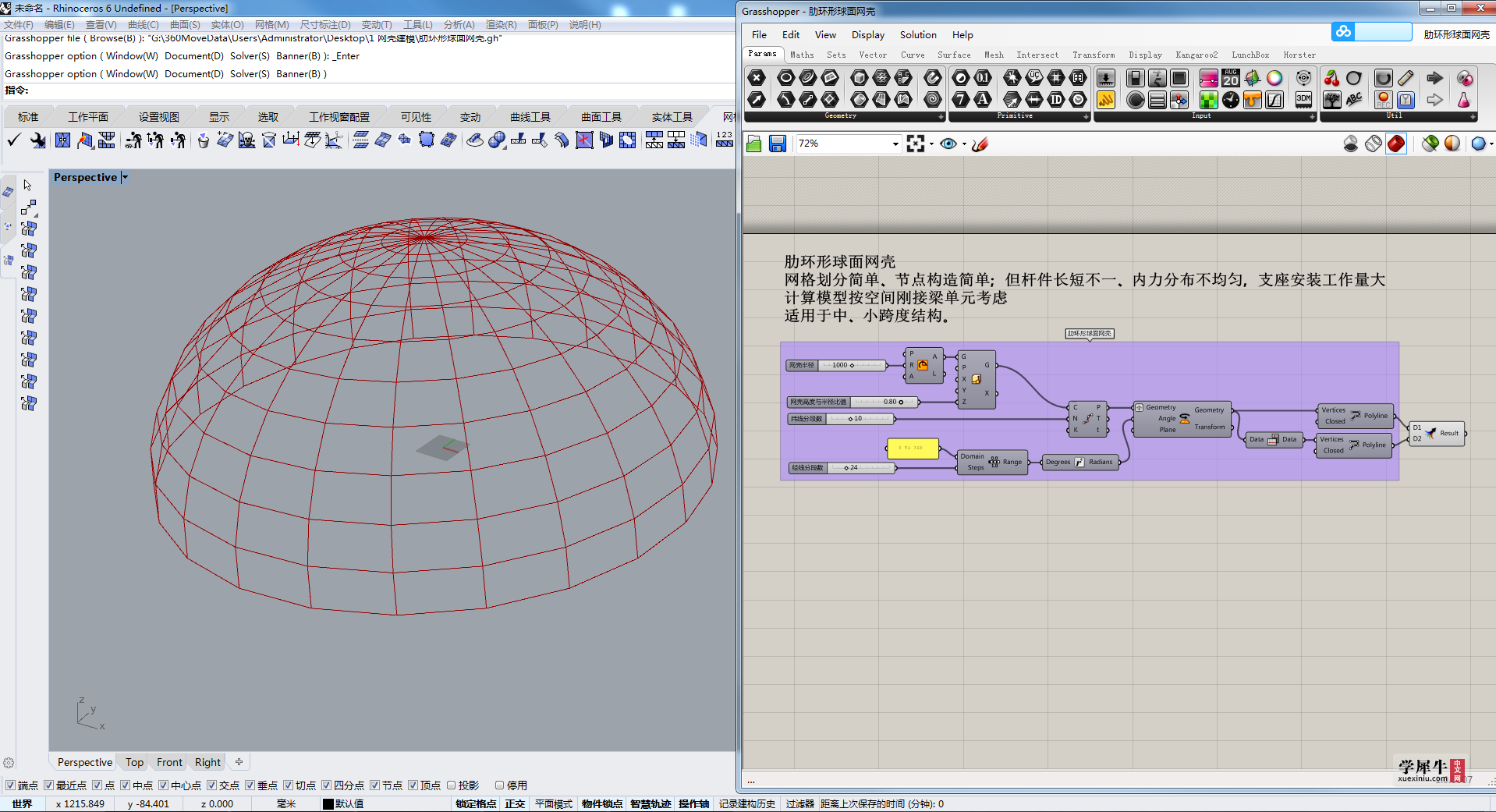Click the pointer arrow tool in Rhino sidebar
This screenshot has width=1496, height=812.
point(27,185)
